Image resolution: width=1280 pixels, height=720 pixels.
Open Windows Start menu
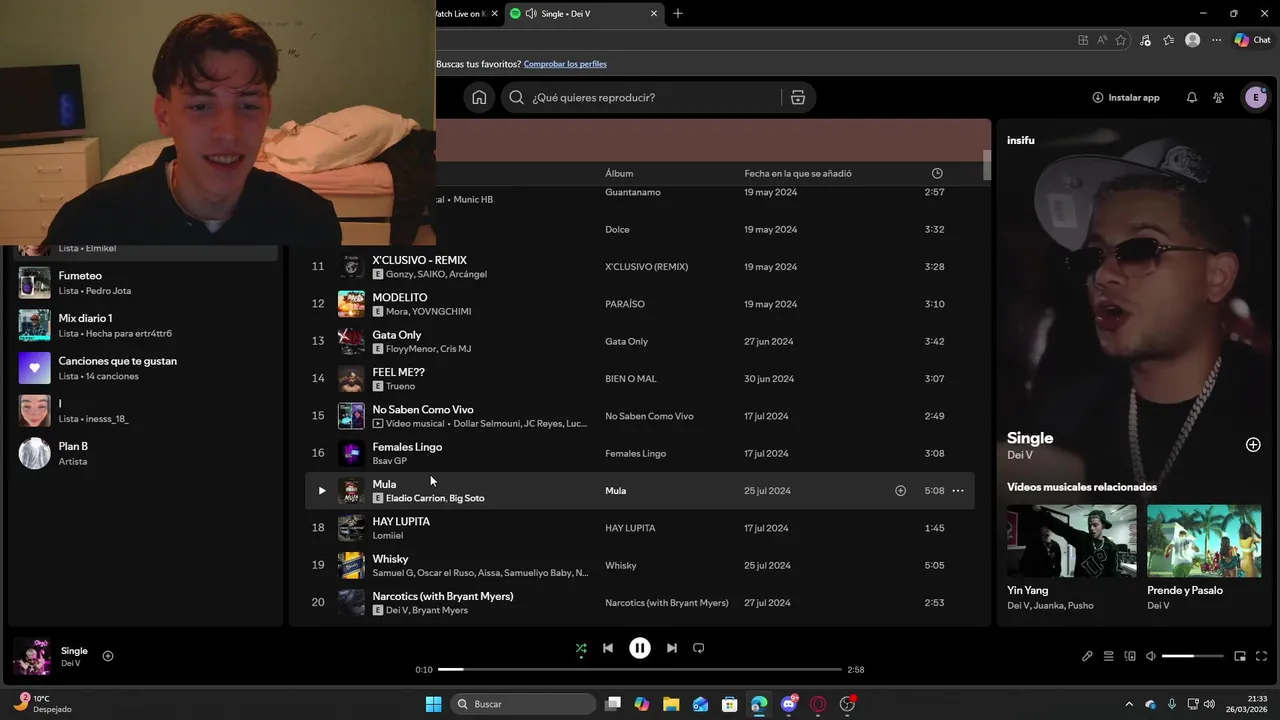click(x=433, y=704)
